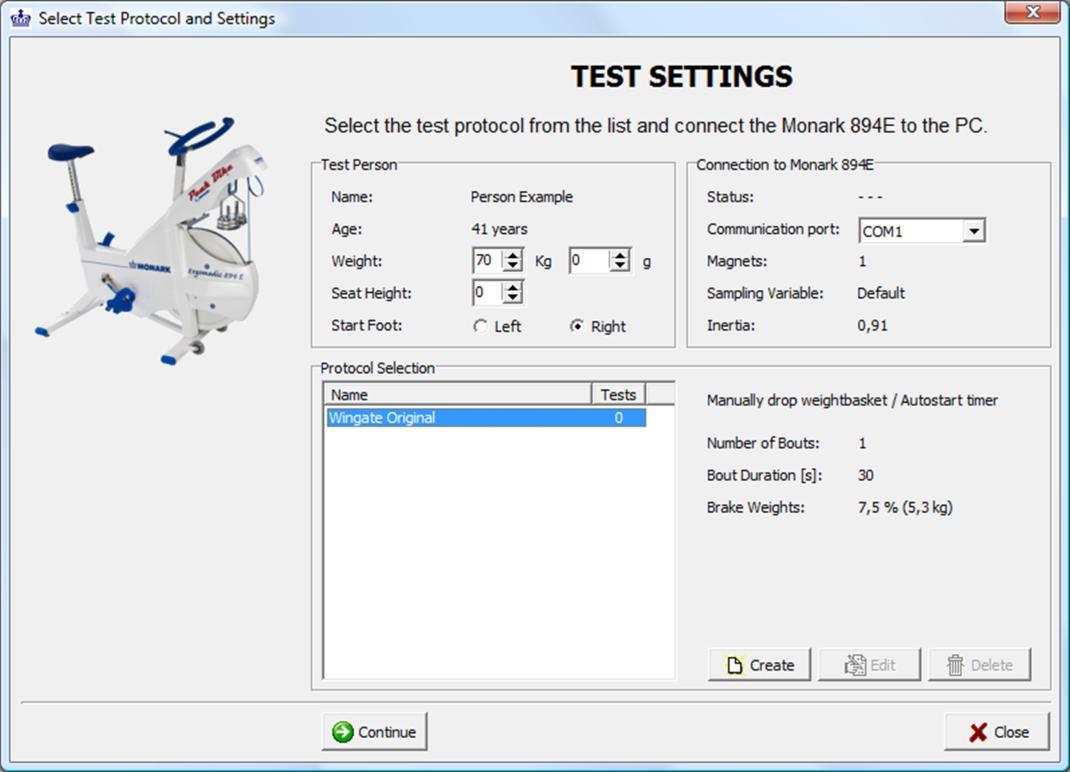1070x772 pixels.
Task: Click the red X icon on Close button
Action: (977, 732)
